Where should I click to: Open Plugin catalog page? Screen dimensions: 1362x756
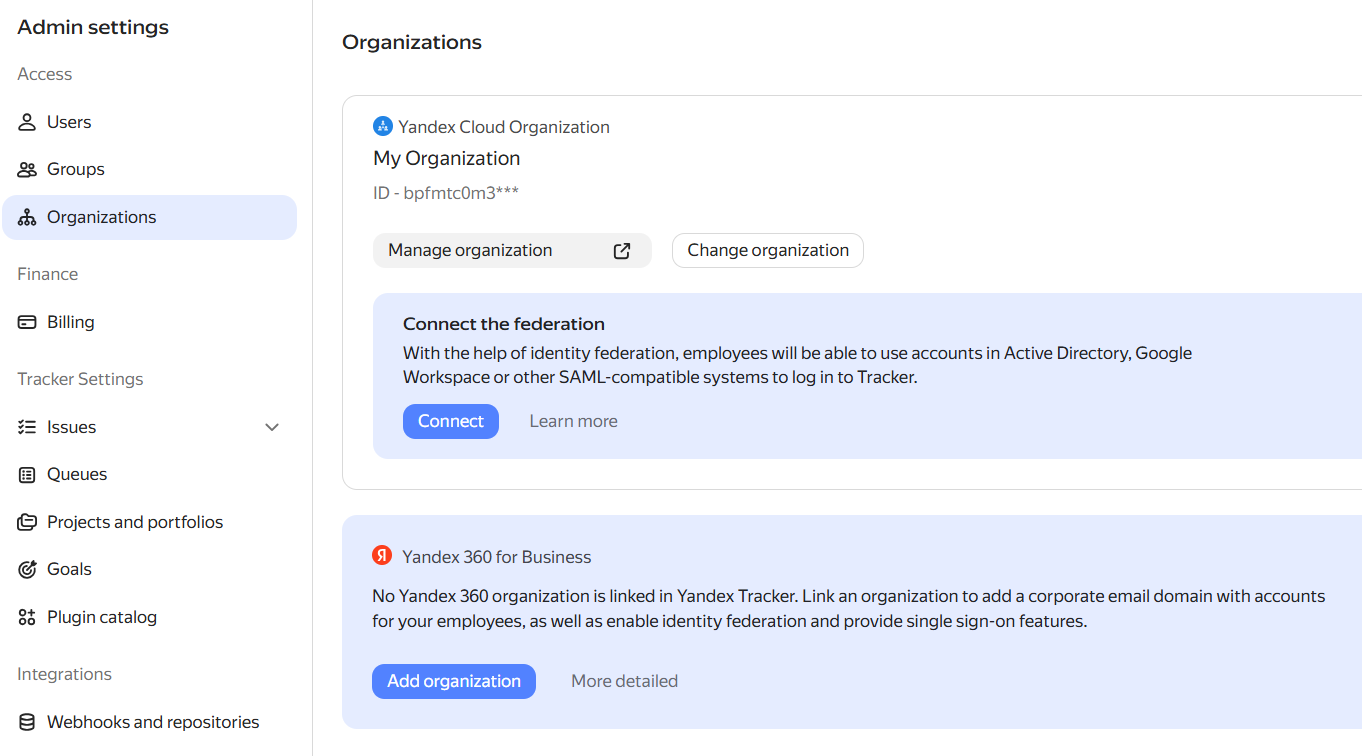click(150, 617)
